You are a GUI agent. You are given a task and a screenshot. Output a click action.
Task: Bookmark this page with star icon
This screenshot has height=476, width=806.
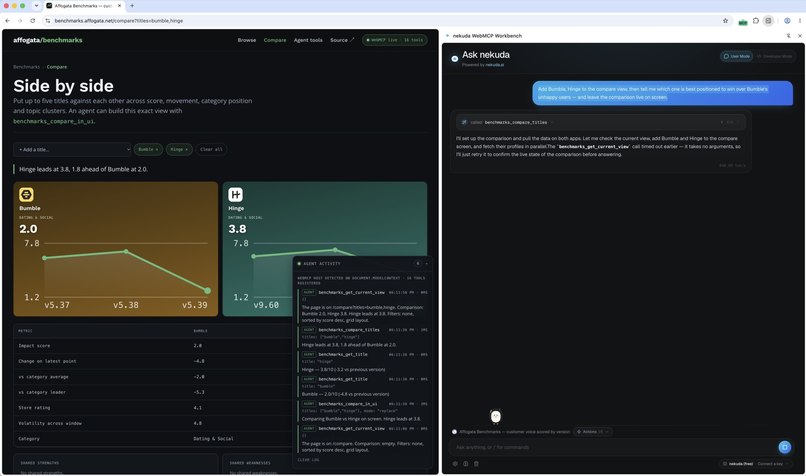(x=725, y=21)
